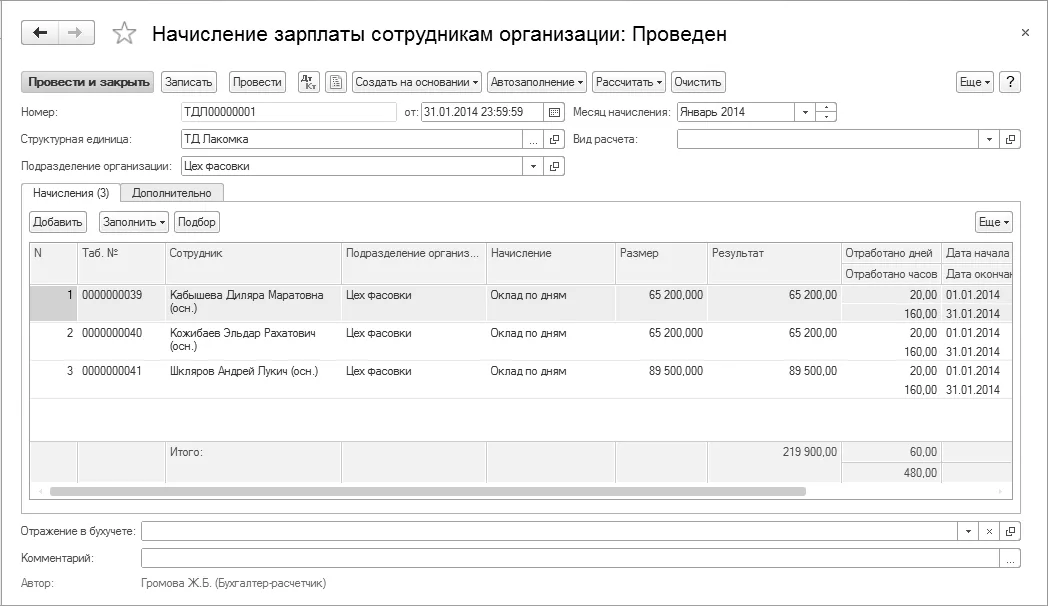
Task: Add document to favorites with star icon
Action: (124, 33)
